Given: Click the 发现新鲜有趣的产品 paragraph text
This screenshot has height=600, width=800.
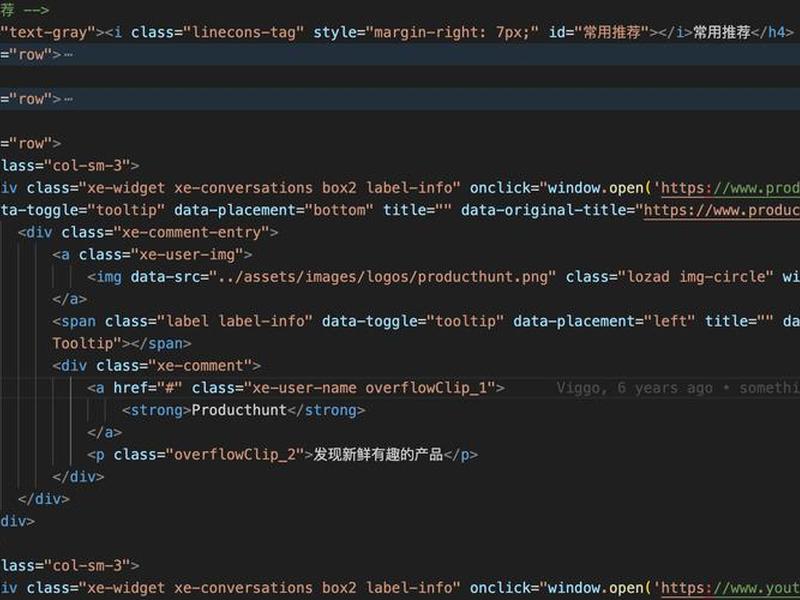Looking at the screenshot, I should [378, 455].
